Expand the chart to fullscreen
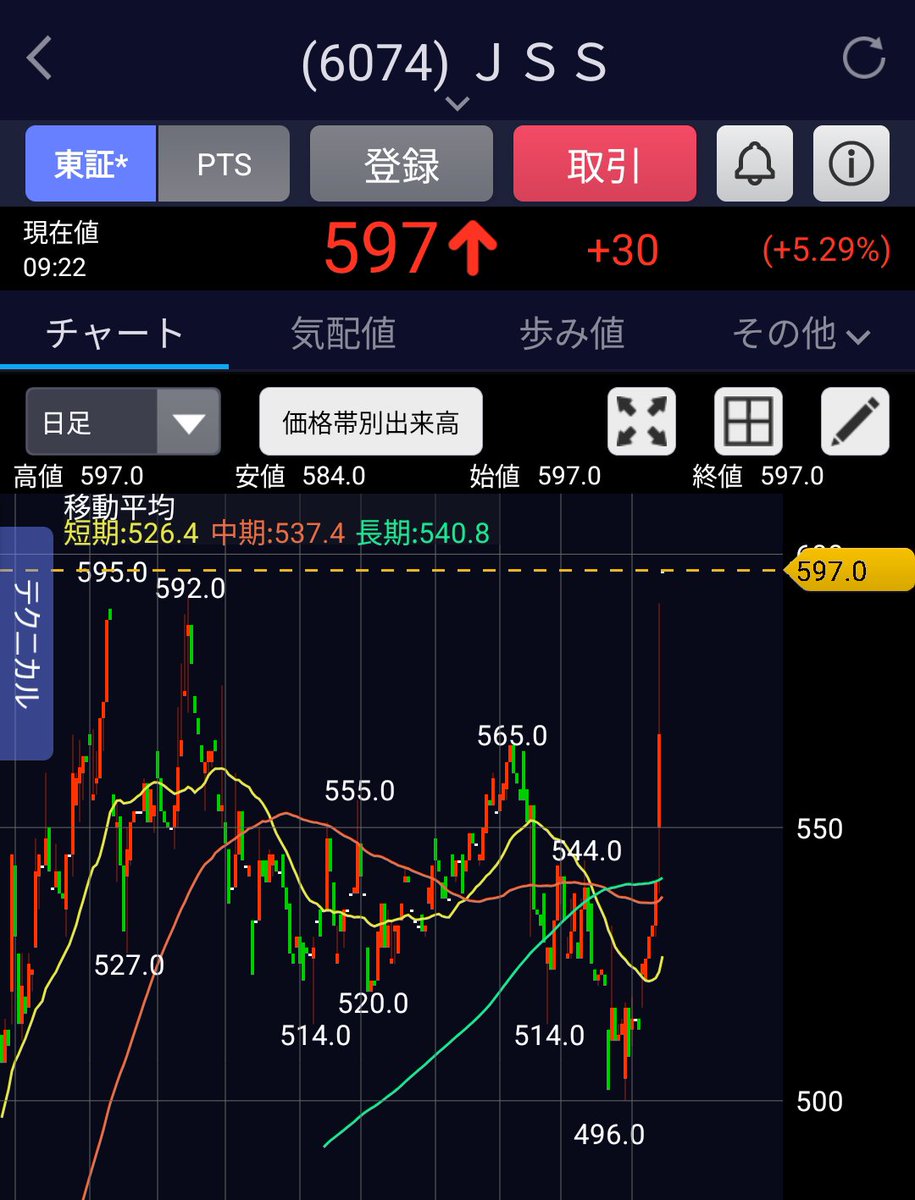 (642, 422)
